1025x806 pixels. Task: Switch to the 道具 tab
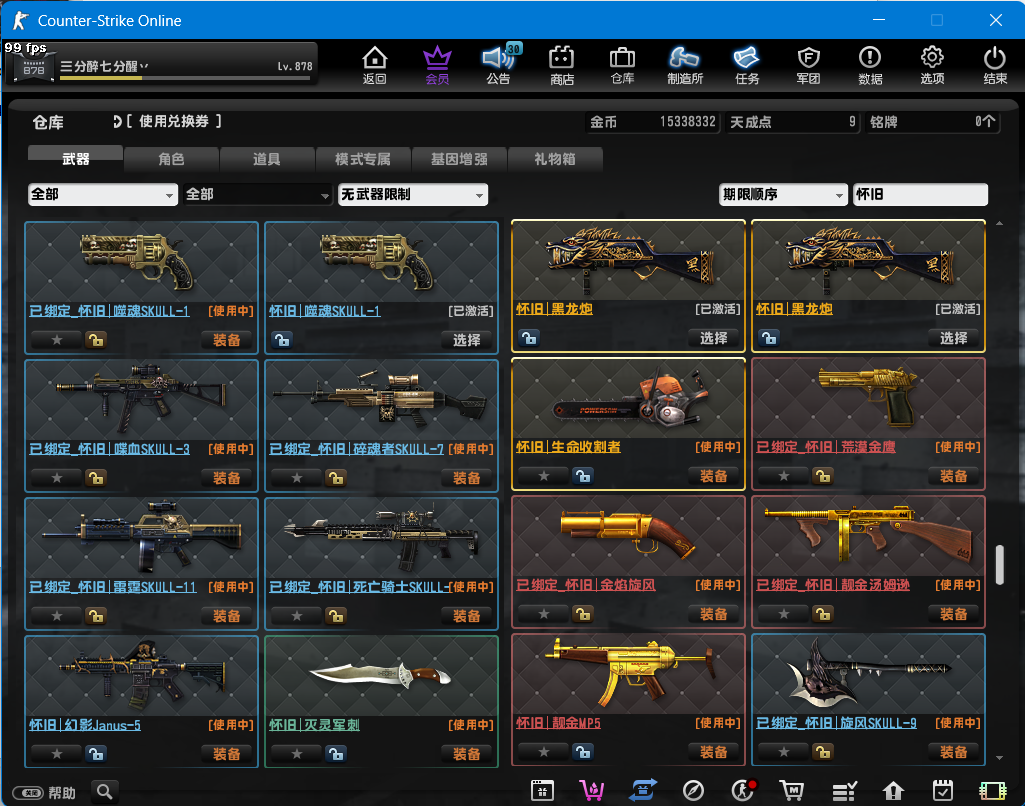point(267,159)
